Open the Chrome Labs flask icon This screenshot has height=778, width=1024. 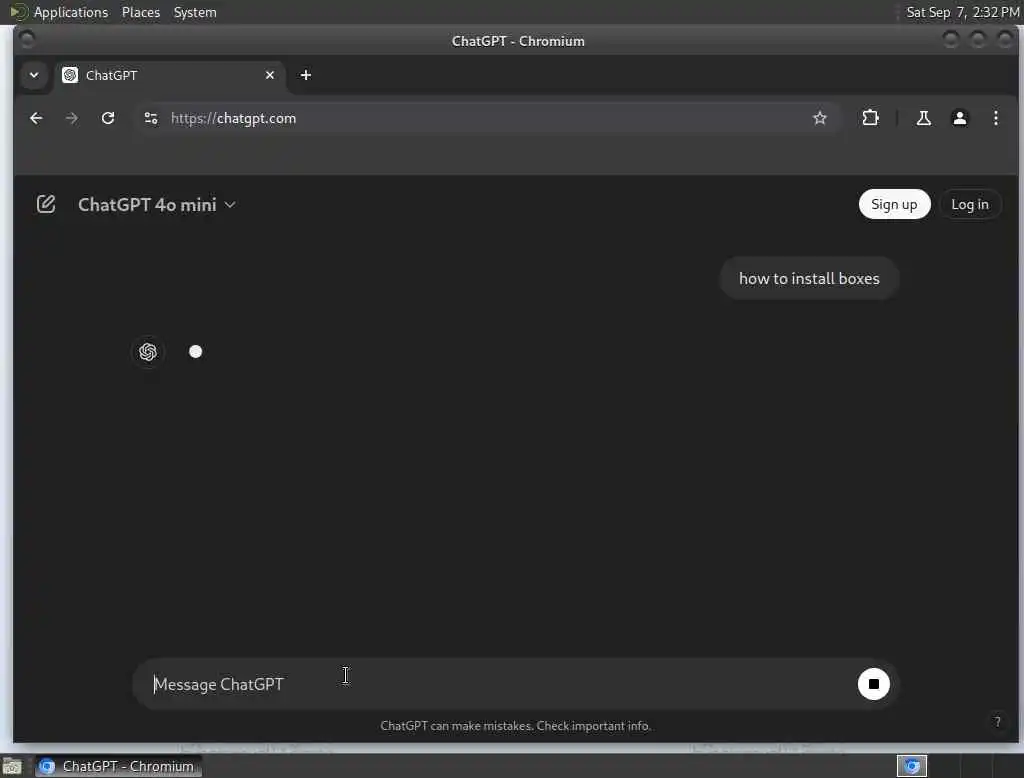[923, 118]
